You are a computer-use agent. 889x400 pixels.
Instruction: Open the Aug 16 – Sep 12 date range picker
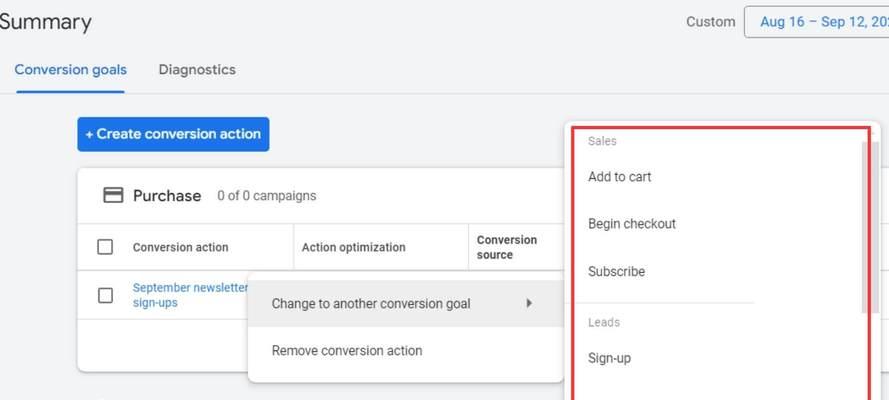pyautogui.click(x=816, y=22)
